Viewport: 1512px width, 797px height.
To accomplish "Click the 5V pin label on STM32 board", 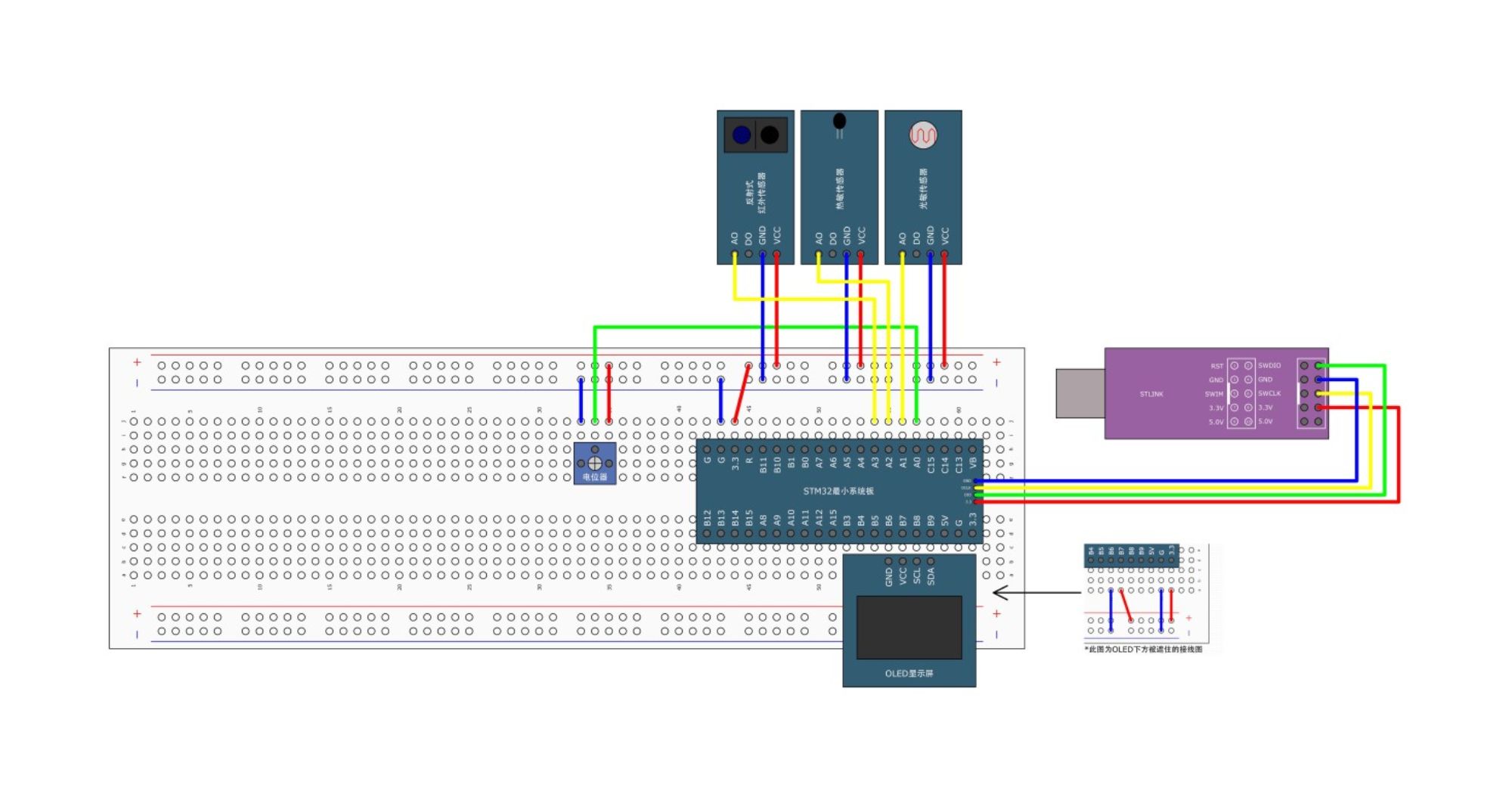I will coord(945,521).
